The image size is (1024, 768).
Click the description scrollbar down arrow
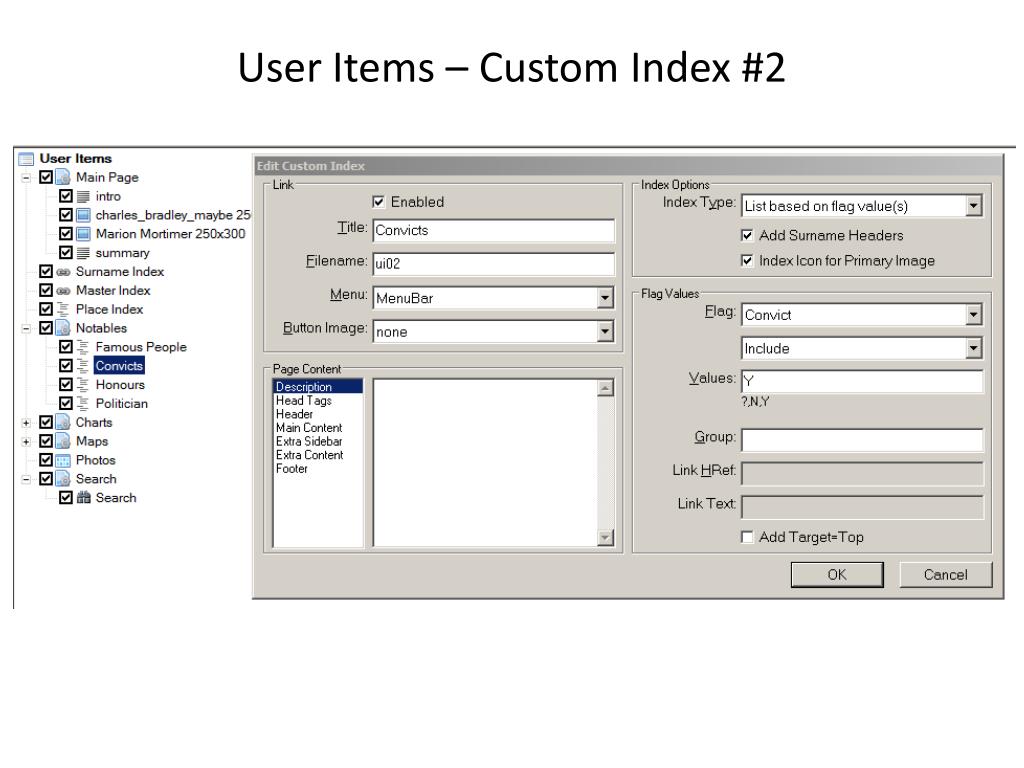(x=605, y=537)
